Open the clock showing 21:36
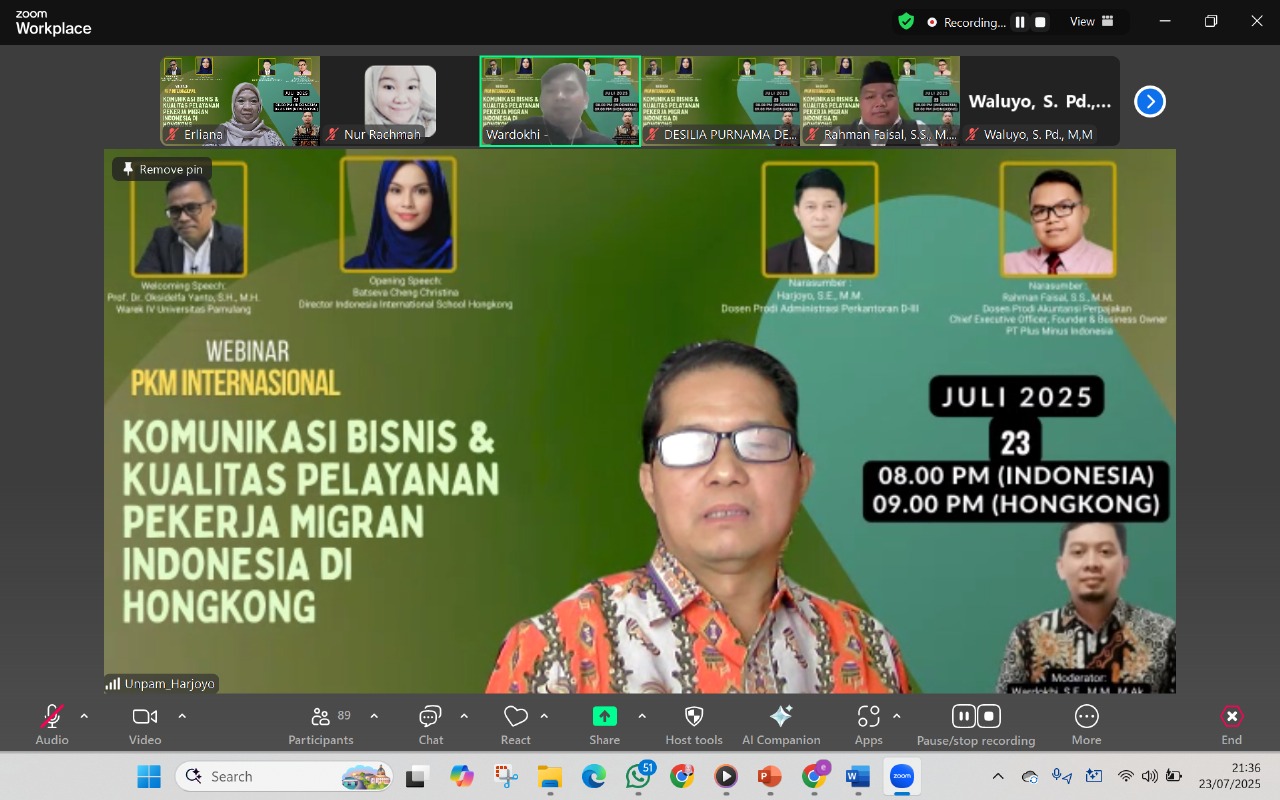Screen dimensions: 1280x800 [x=1232, y=776]
